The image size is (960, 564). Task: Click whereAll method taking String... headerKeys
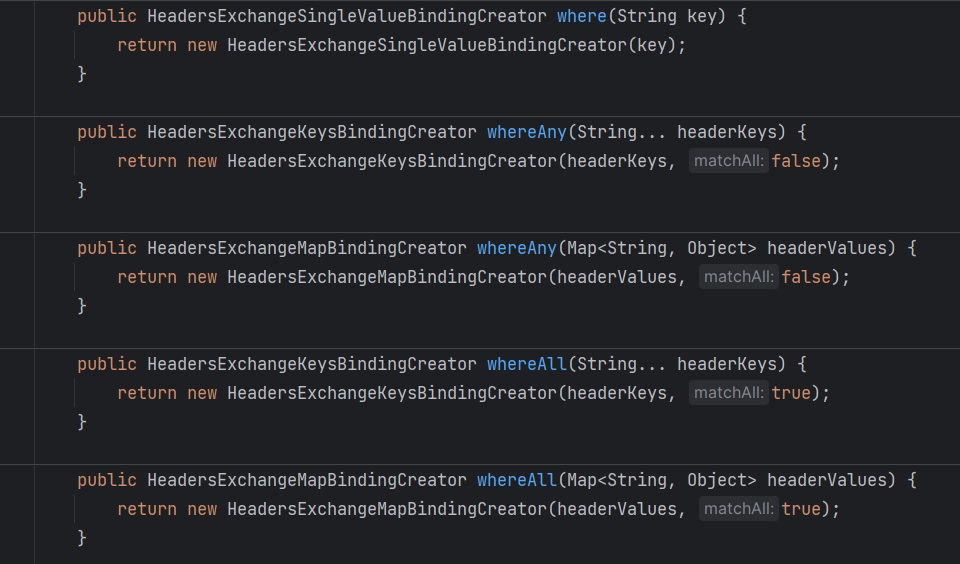[527, 364]
